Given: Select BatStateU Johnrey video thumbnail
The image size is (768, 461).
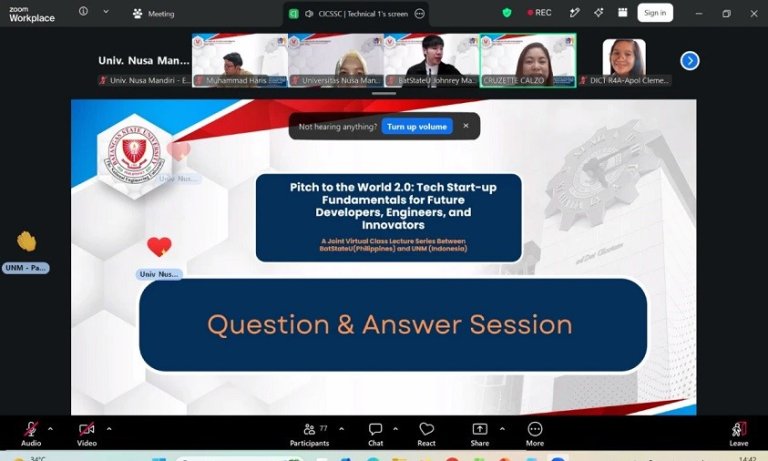Looking at the screenshot, I should point(432,60).
